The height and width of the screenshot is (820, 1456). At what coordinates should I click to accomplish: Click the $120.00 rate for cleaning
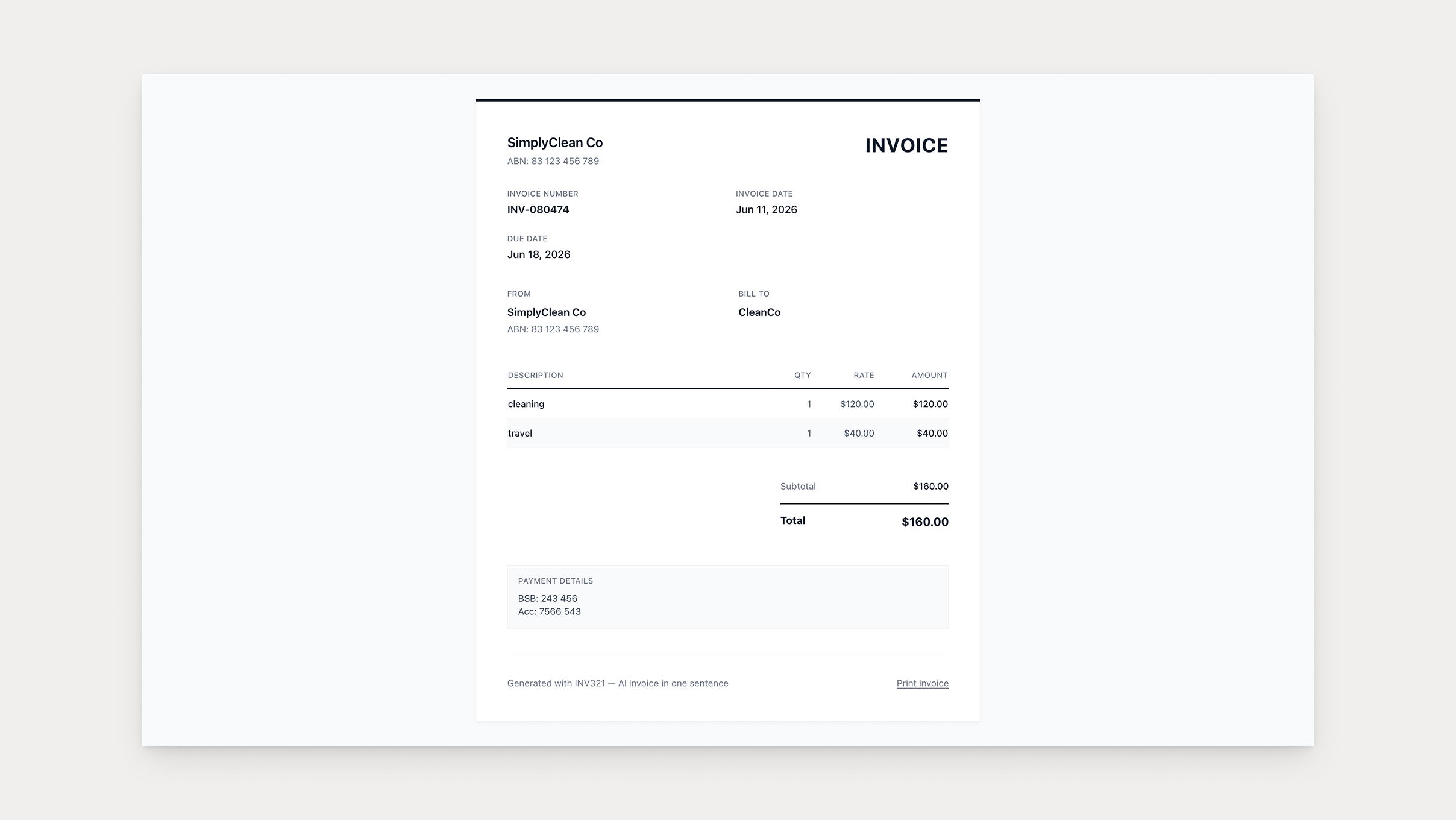click(x=857, y=404)
